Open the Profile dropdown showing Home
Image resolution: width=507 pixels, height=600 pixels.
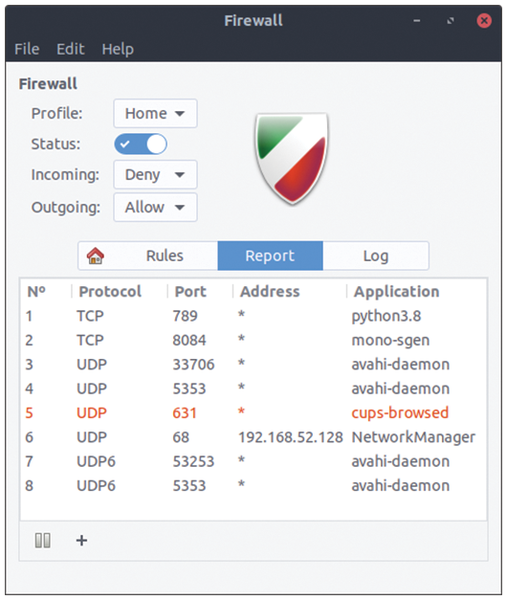click(155, 113)
